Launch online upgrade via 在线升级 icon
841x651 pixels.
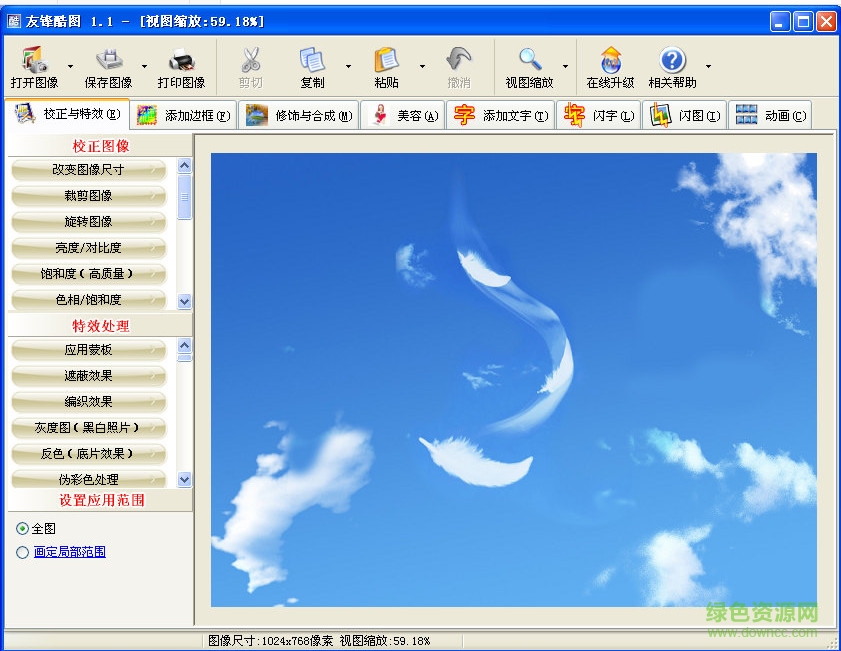click(x=609, y=66)
